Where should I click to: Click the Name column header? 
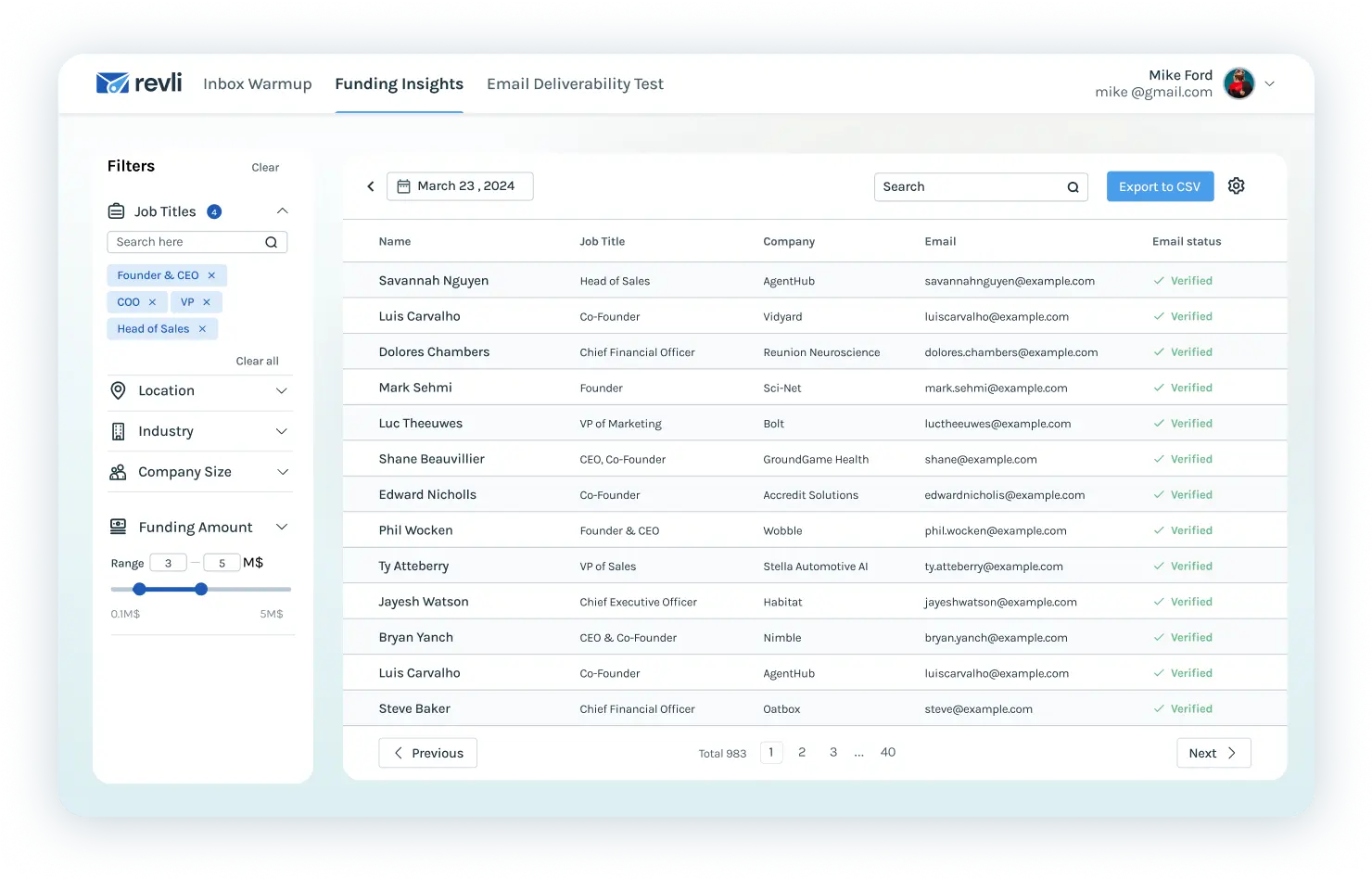click(395, 241)
